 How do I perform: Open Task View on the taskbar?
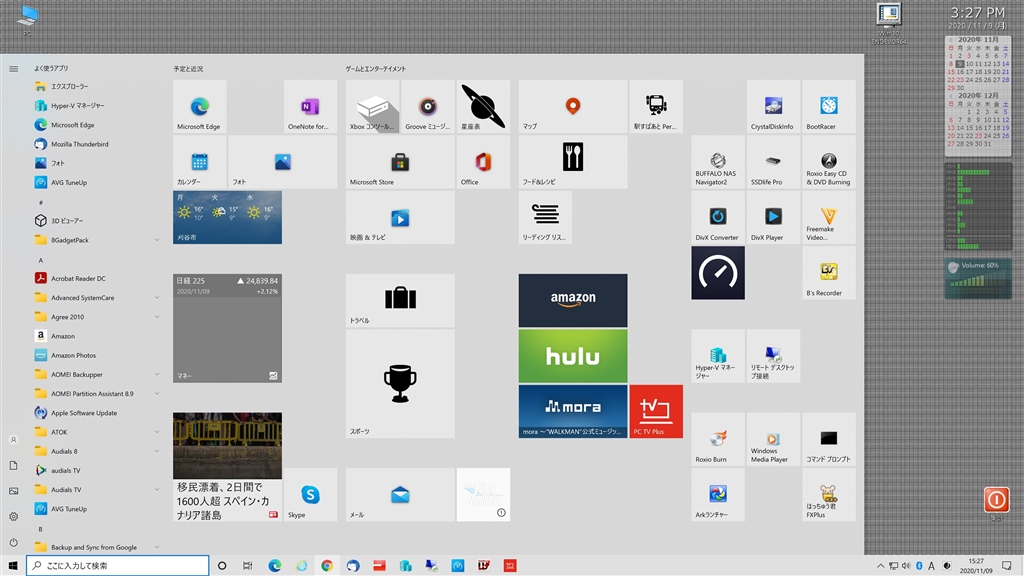click(x=248, y=566)
